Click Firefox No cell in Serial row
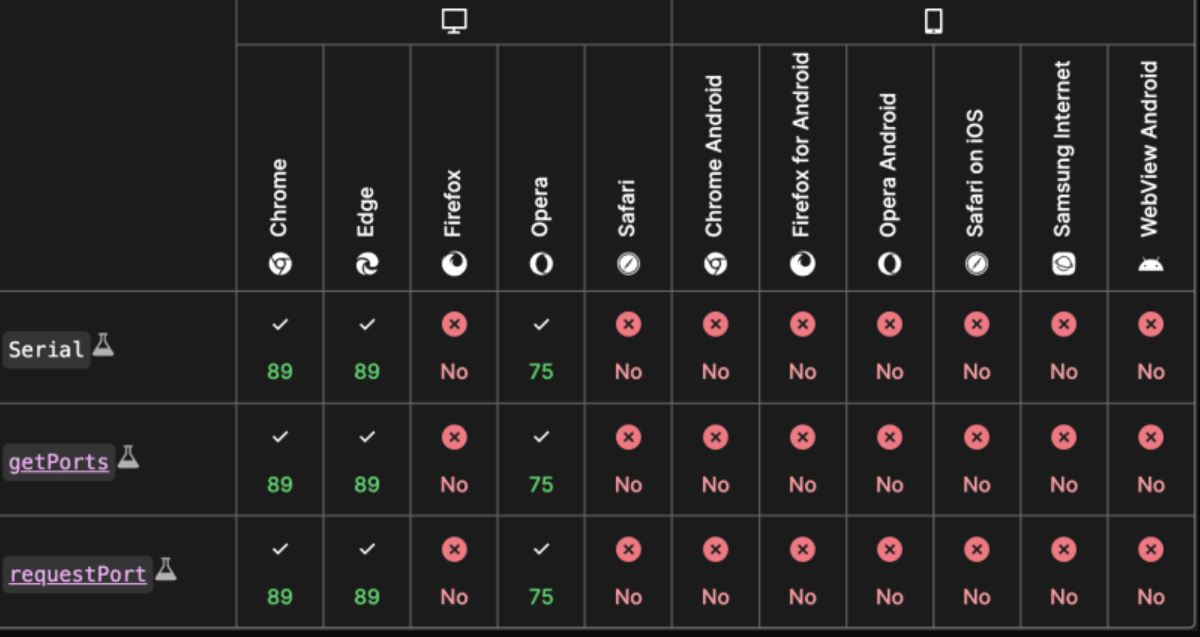The height and width of the screenshot is (637, 1200). (x=454, y=348)
